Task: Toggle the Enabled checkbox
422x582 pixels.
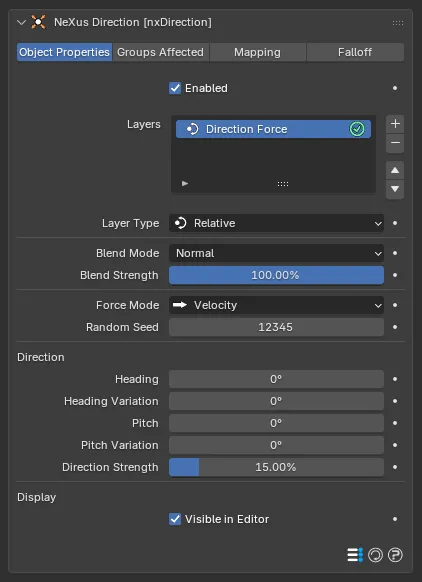Action: click(x=175, y=88)
